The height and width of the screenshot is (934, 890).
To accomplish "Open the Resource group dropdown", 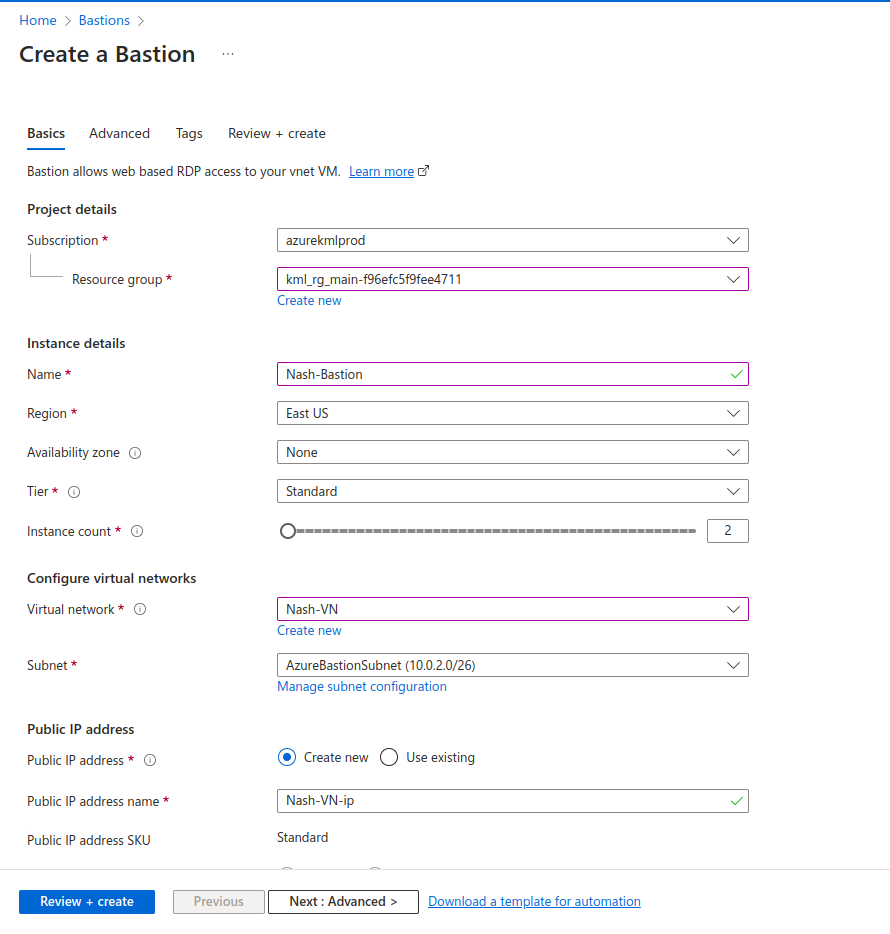I will pos(512,280).
